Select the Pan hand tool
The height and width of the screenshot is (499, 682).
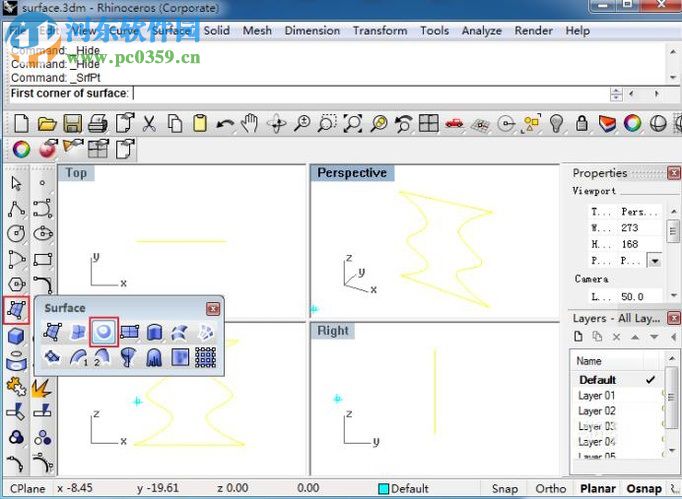[250, 124]
